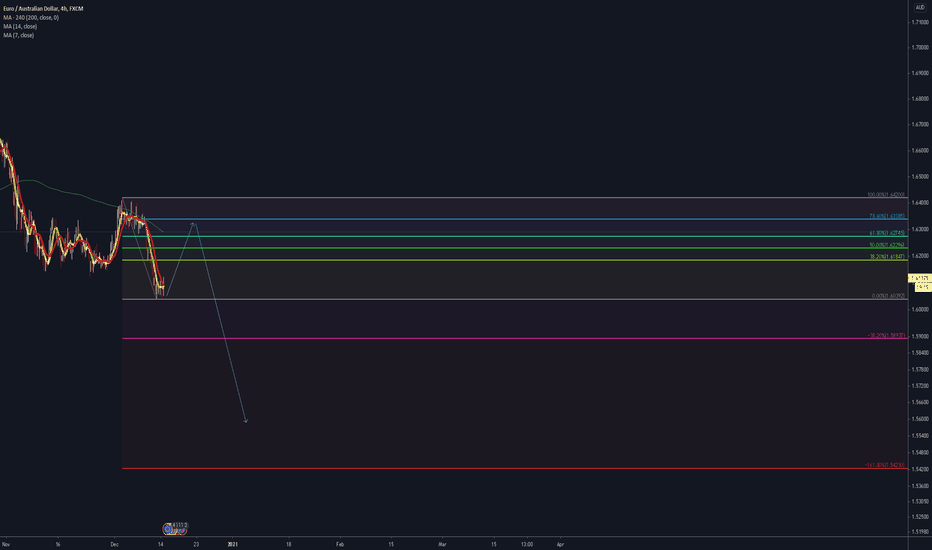Select the teal 61.80% Fibonacci level line
Image resolution: width=932 pixels, height=550 pixels.
pyautogui.click(x=515, y=236)
